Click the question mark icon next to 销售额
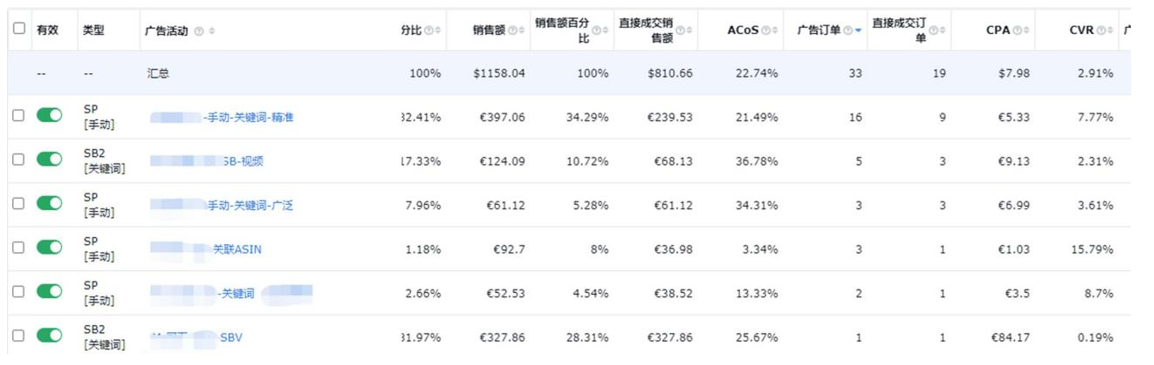The height and width of the screenshot is (365, 1154). pos(513,30)
